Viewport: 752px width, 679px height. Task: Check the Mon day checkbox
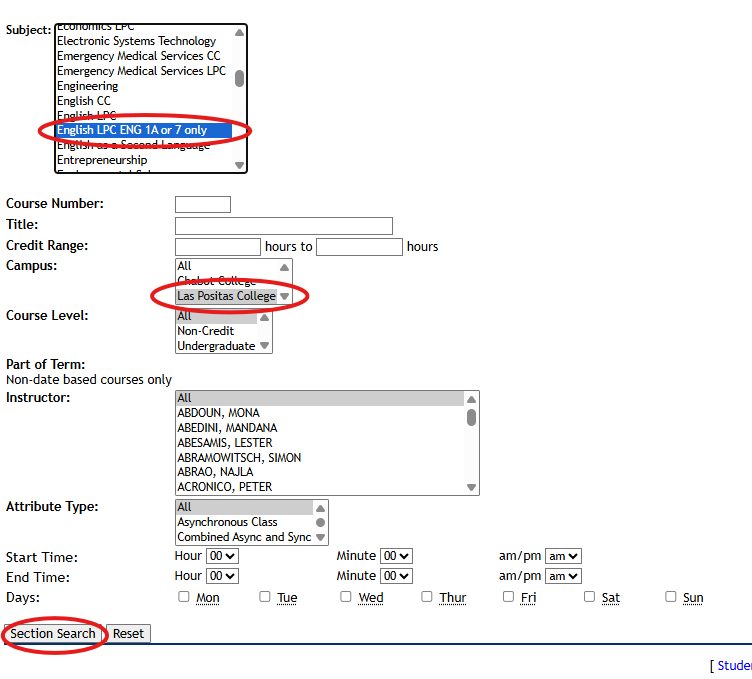click(x=183, y=597)
